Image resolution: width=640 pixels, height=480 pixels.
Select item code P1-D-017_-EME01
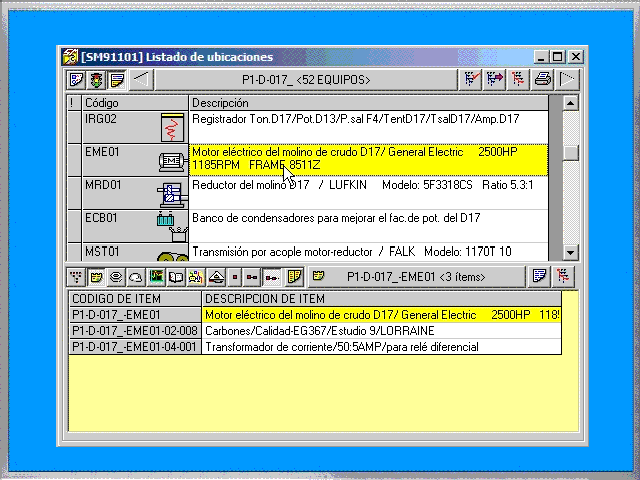(x=135, y=315)
